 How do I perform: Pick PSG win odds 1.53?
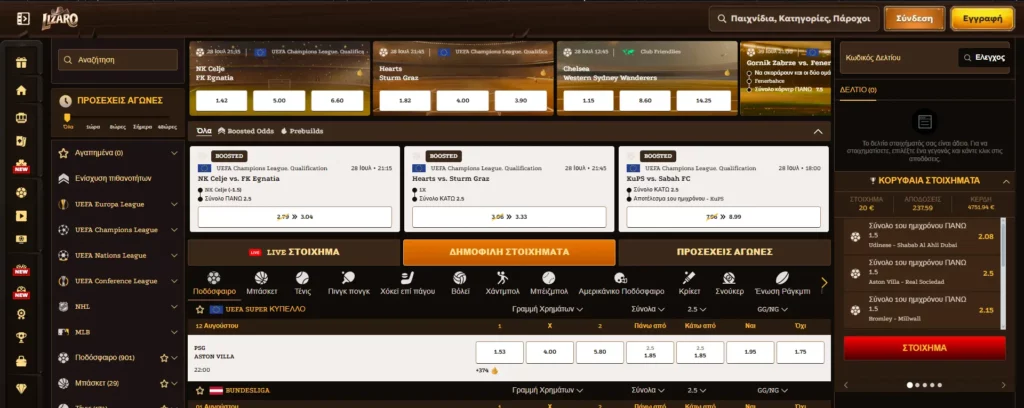(x=500, y=352)
